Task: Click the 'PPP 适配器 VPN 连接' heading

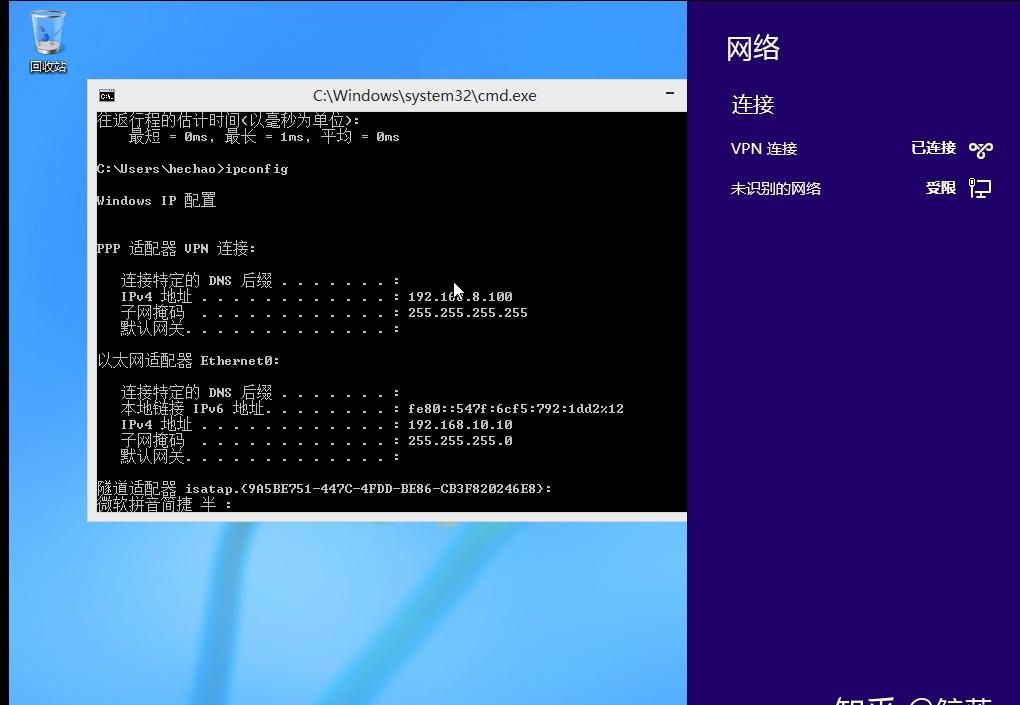Action: click(176, 248)
